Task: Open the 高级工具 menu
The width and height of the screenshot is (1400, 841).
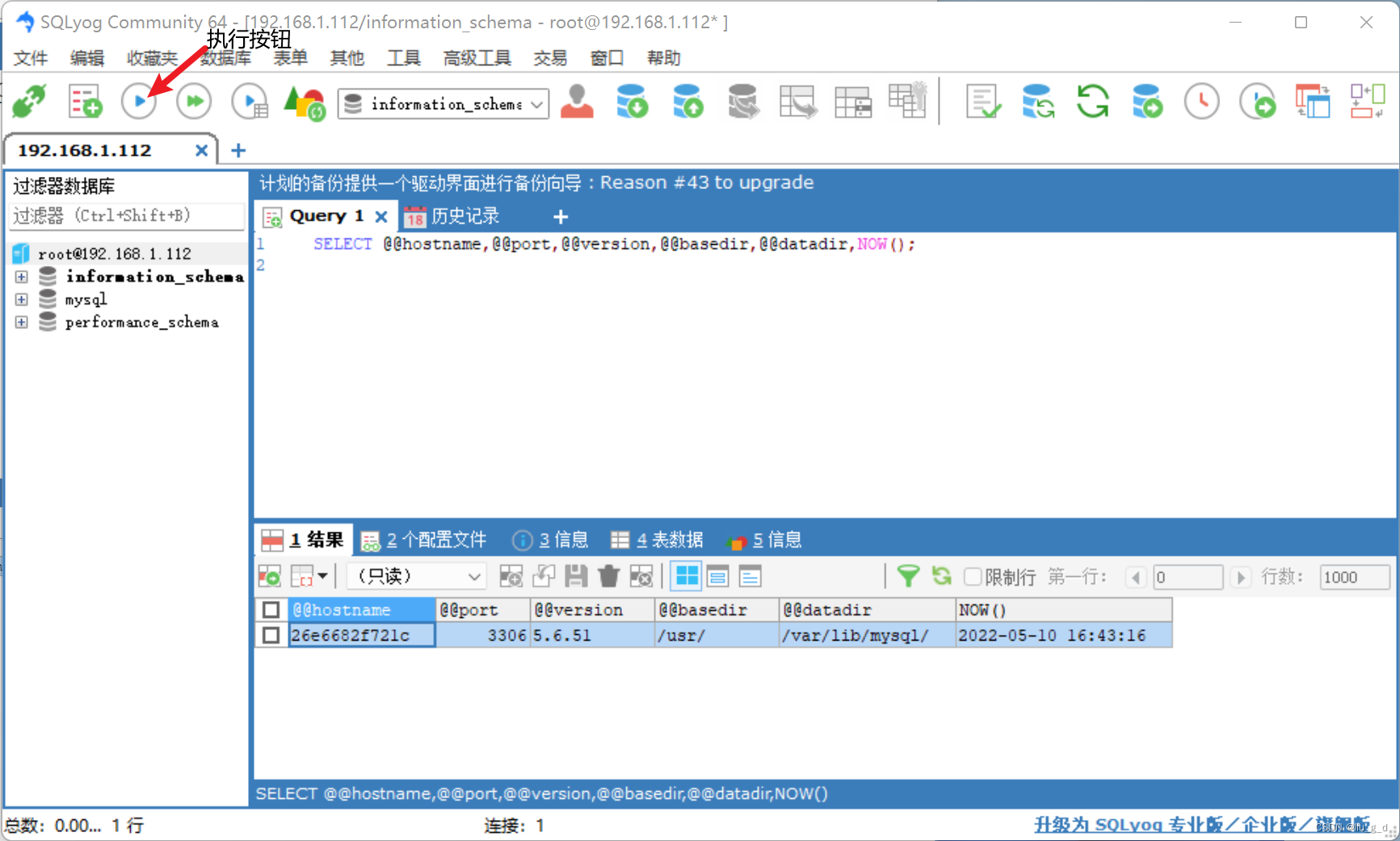Action: click(477, 58)
